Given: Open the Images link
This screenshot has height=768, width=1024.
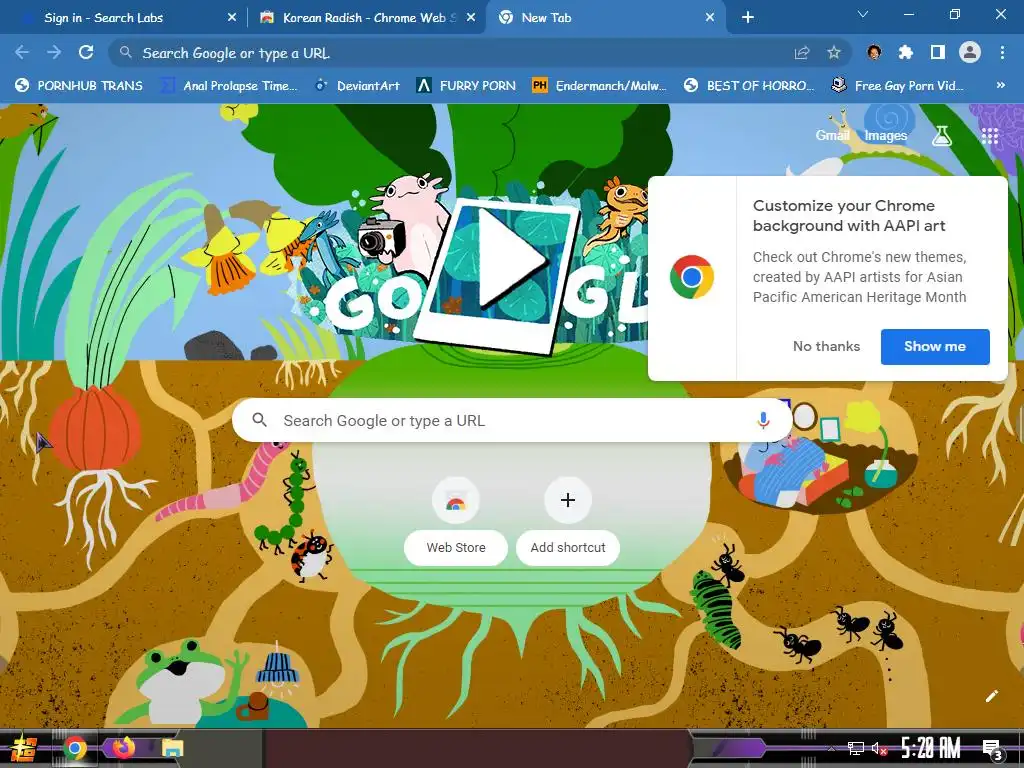Looking at the screenshot, I should pyautogui.click(x=886, y=135).
